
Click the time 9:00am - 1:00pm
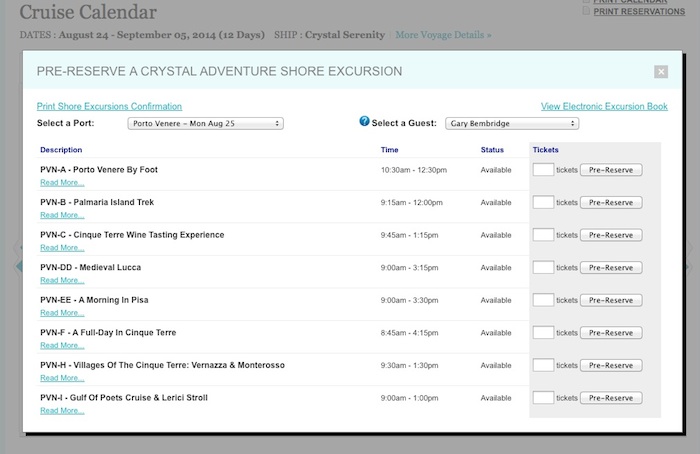(409, 398)
